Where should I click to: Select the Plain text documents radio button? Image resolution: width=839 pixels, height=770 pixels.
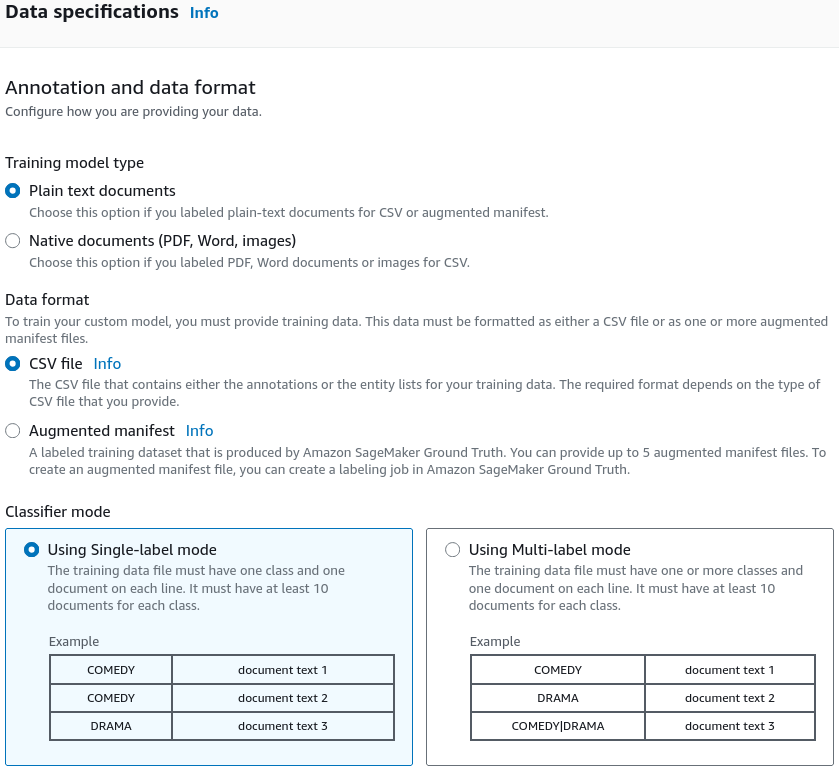[13, 190]
